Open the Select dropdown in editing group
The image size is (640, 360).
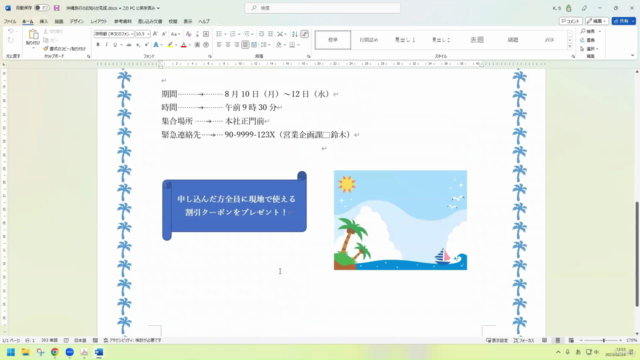(x=589, y=49)
